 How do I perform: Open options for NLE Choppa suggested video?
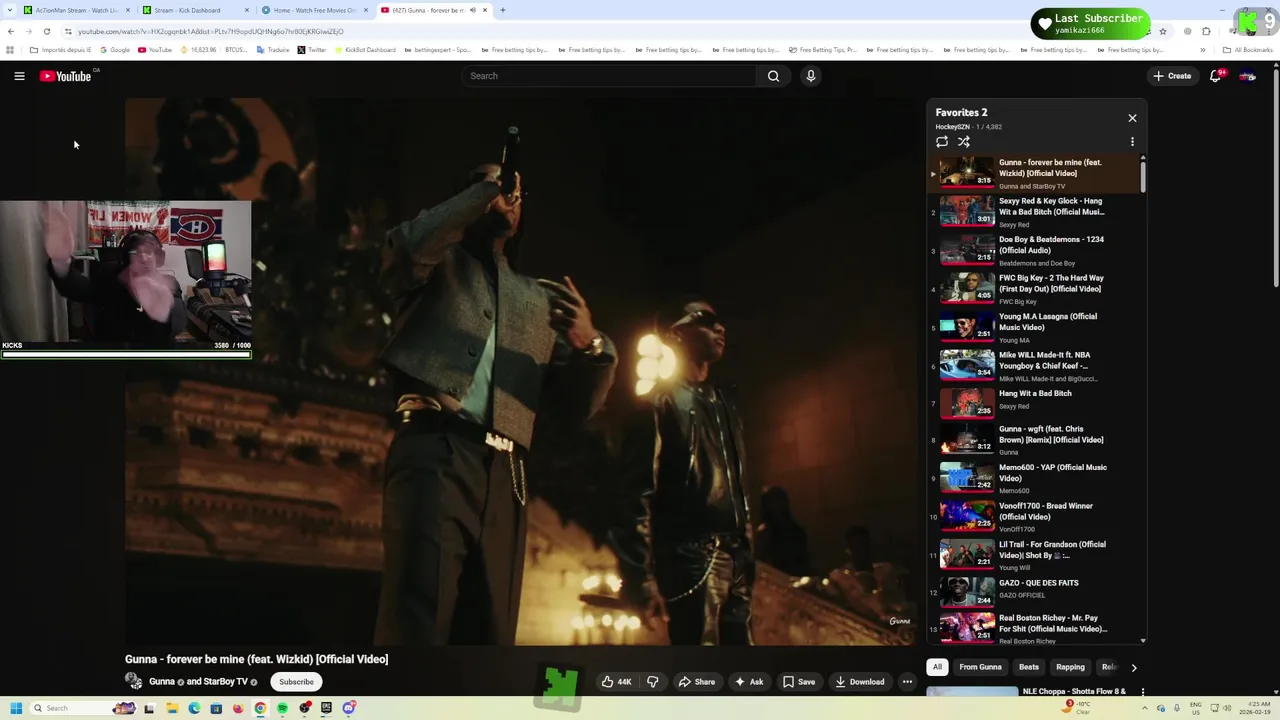click(1142, 691)
